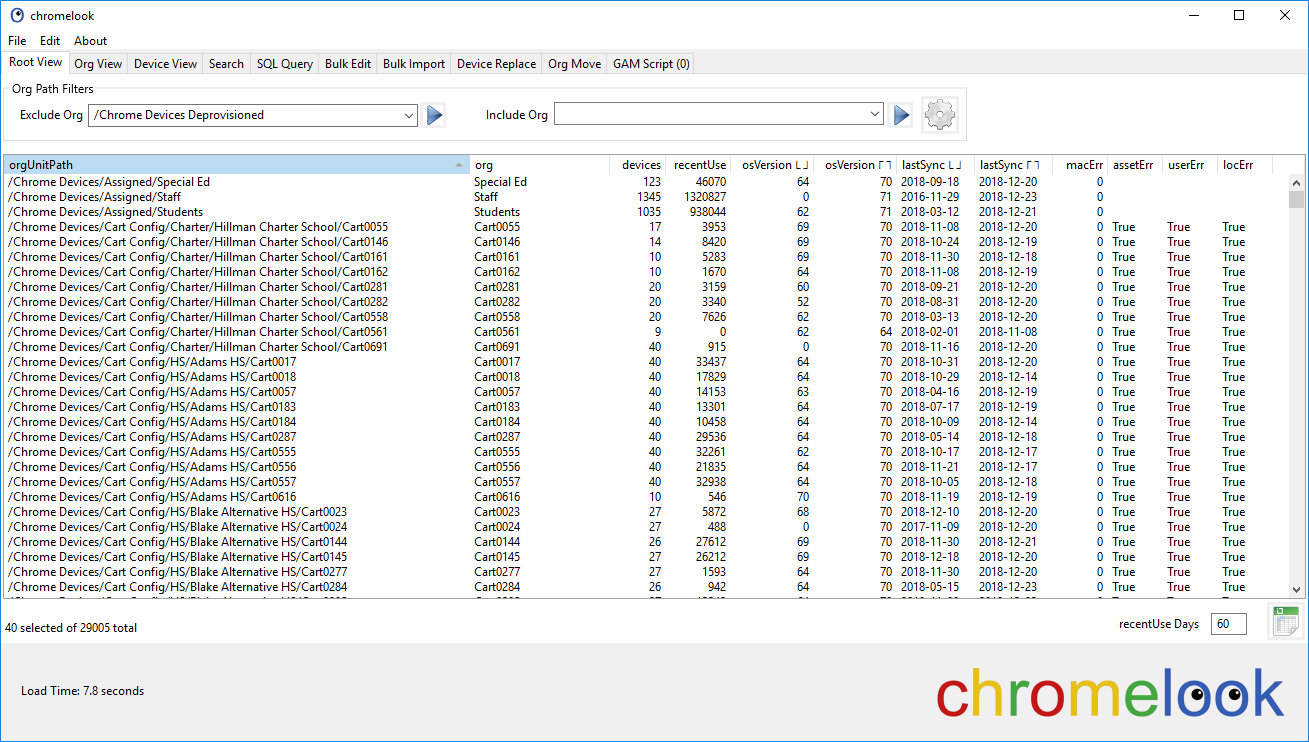Click lastSync date 2016-11-29
This screenshot has width=1309, height=742.
tap(930, 197)
